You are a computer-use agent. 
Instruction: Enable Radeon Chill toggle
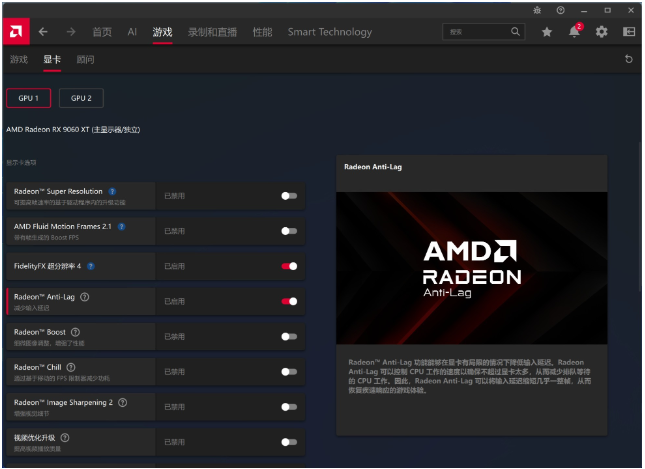289,371
